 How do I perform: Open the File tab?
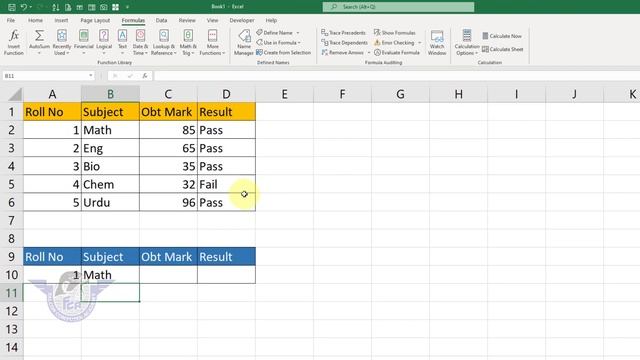coord(11,20)
